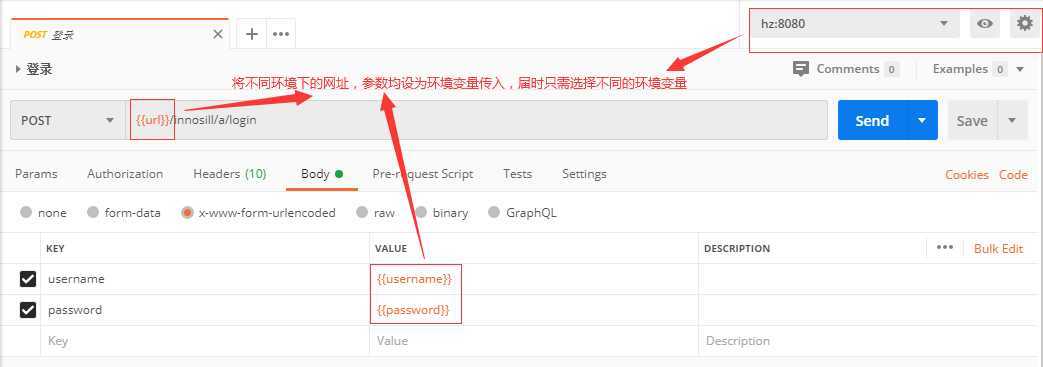Click the empty Value placeholder field
The height and width of the screenshot is (367, 1043).
click(x=533, y=340)
